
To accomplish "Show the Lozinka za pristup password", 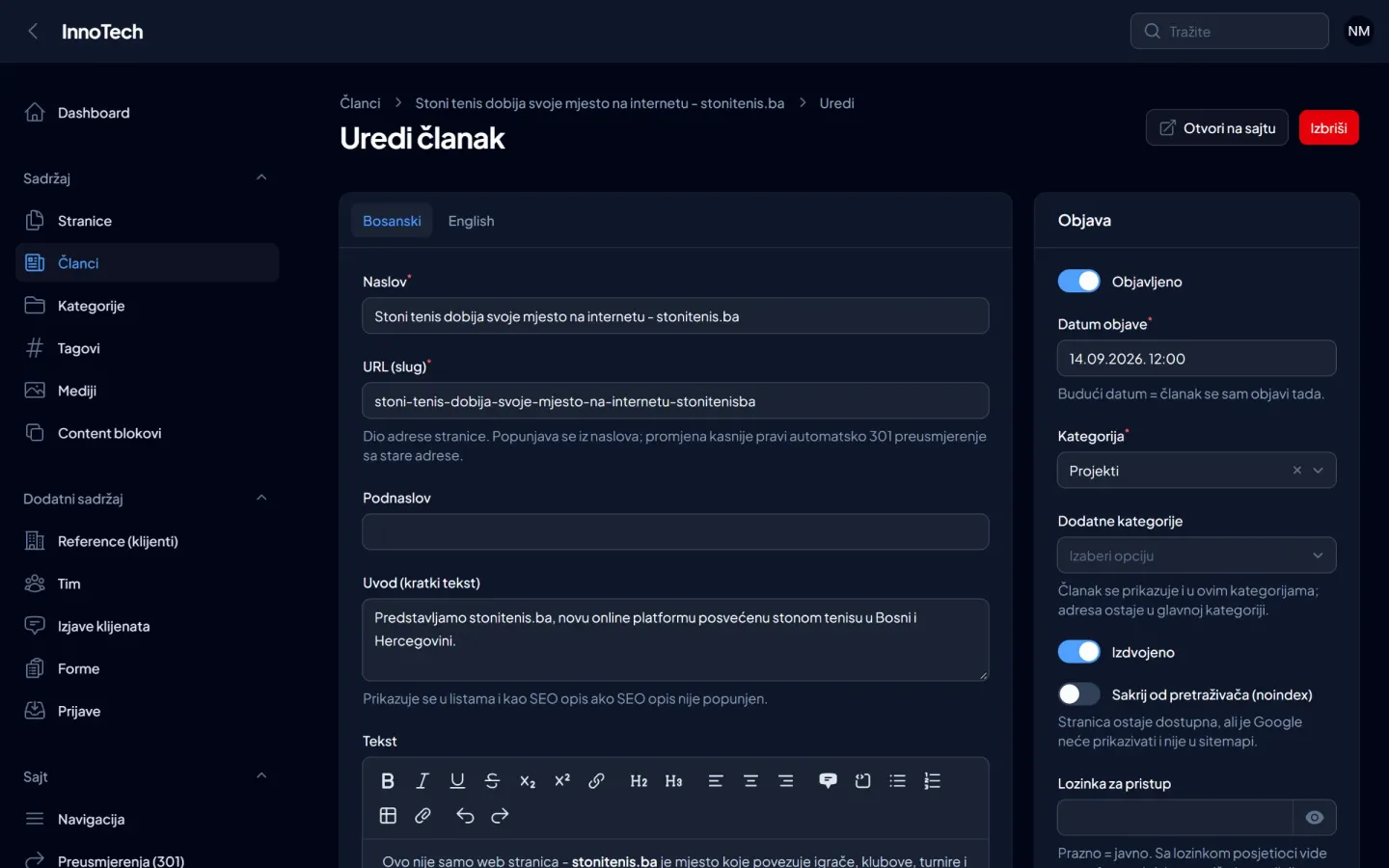I will tap(1315, 818).
